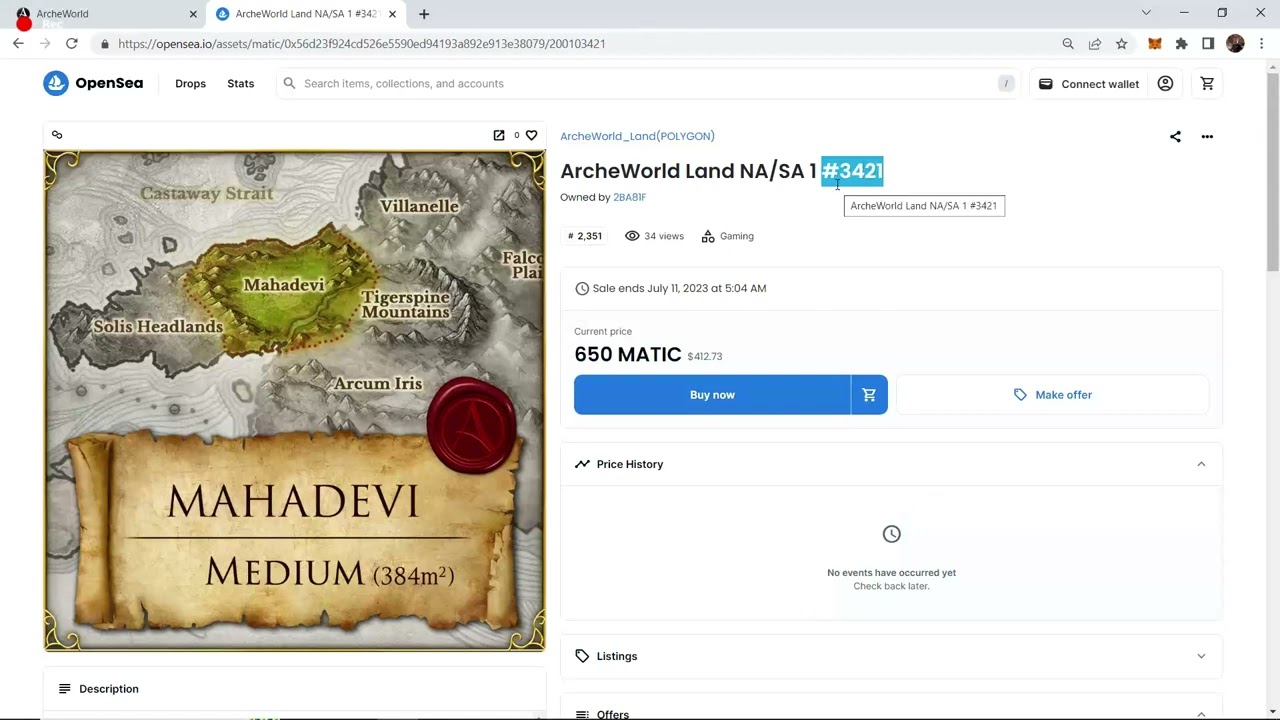Click the browser share page icon

click(x=1095, y=44)
